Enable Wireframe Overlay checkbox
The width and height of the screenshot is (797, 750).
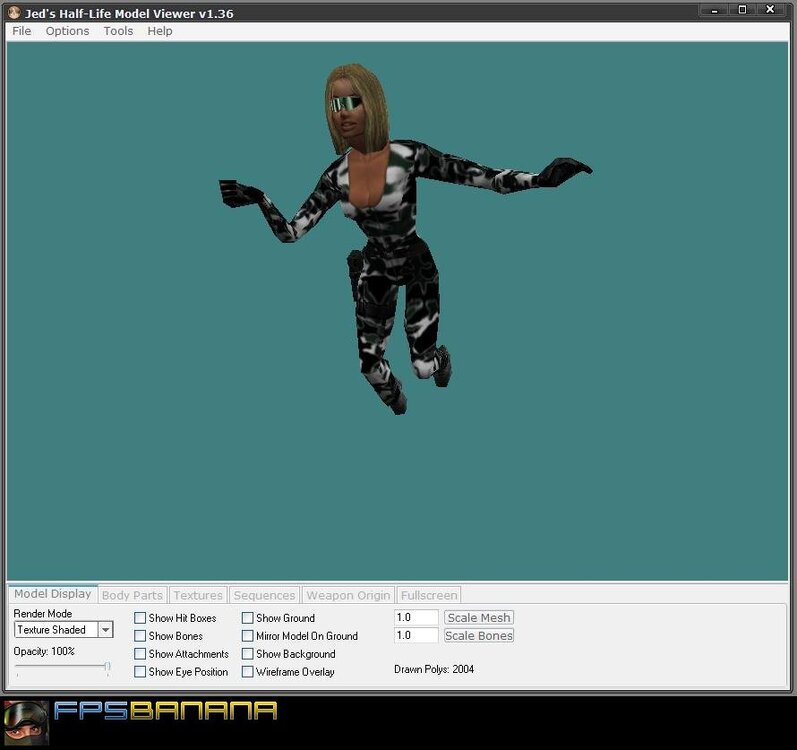[248, 672]
